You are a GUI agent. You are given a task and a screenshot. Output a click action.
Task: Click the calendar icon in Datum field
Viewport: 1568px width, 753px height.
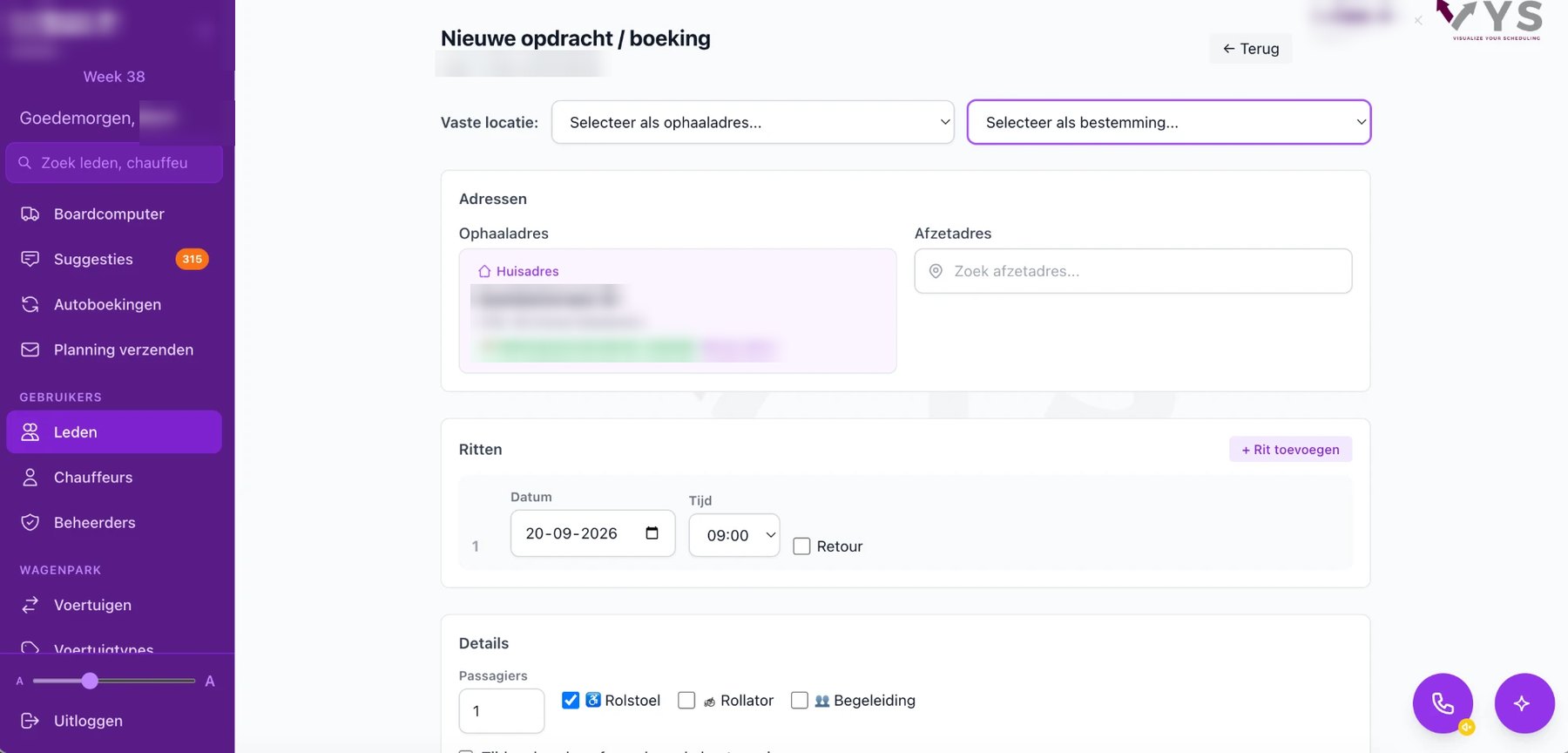(x=652, y=533)
